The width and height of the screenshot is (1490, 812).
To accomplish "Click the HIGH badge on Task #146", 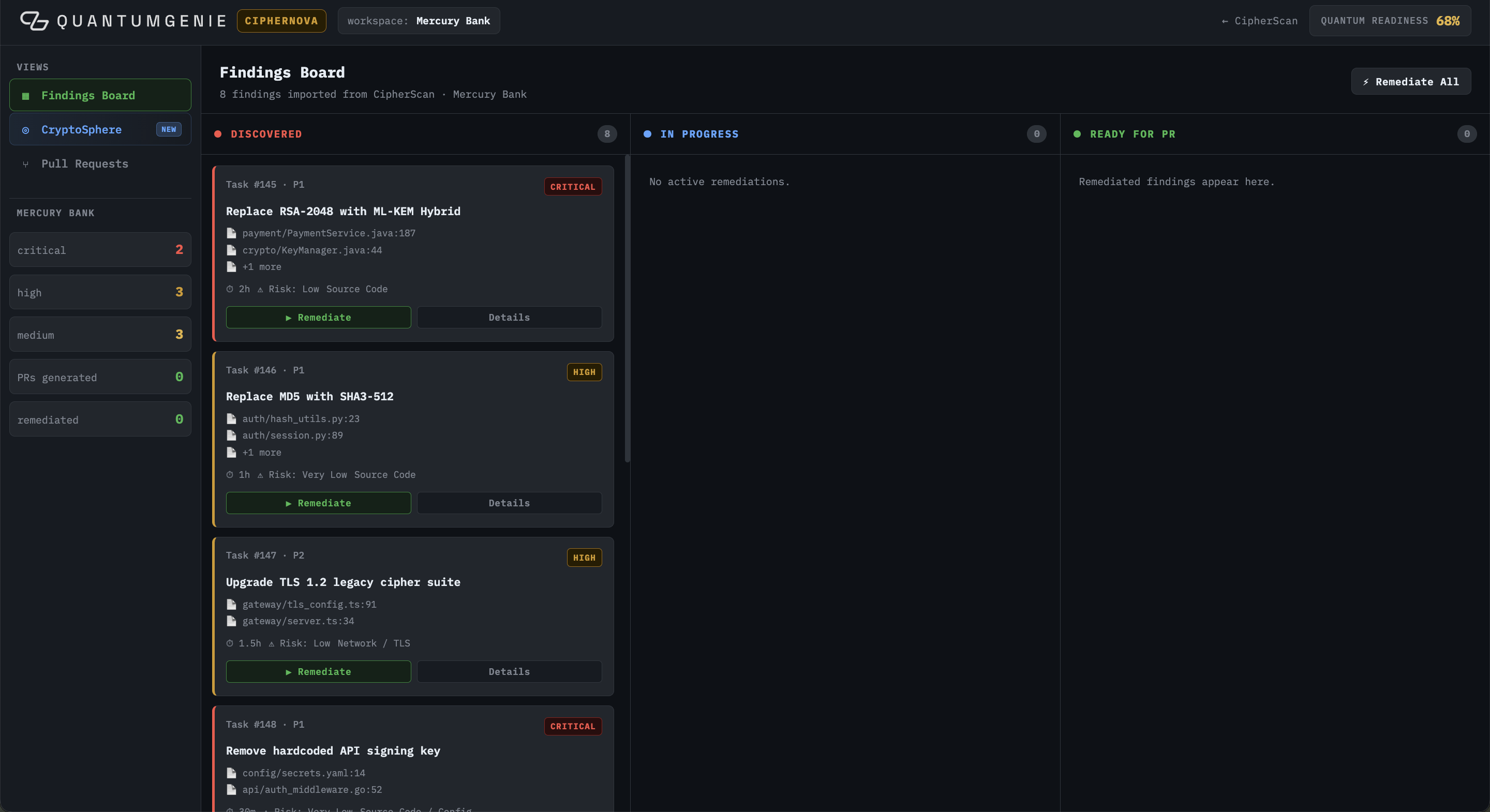I will [x=584, y=372].
